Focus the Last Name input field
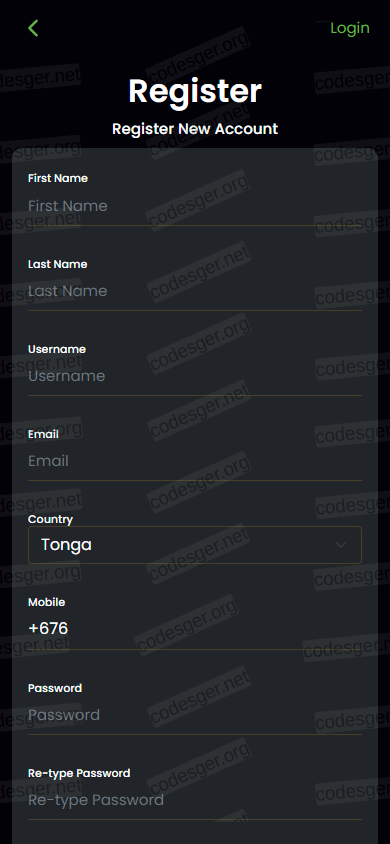 [x=195, y=291]
